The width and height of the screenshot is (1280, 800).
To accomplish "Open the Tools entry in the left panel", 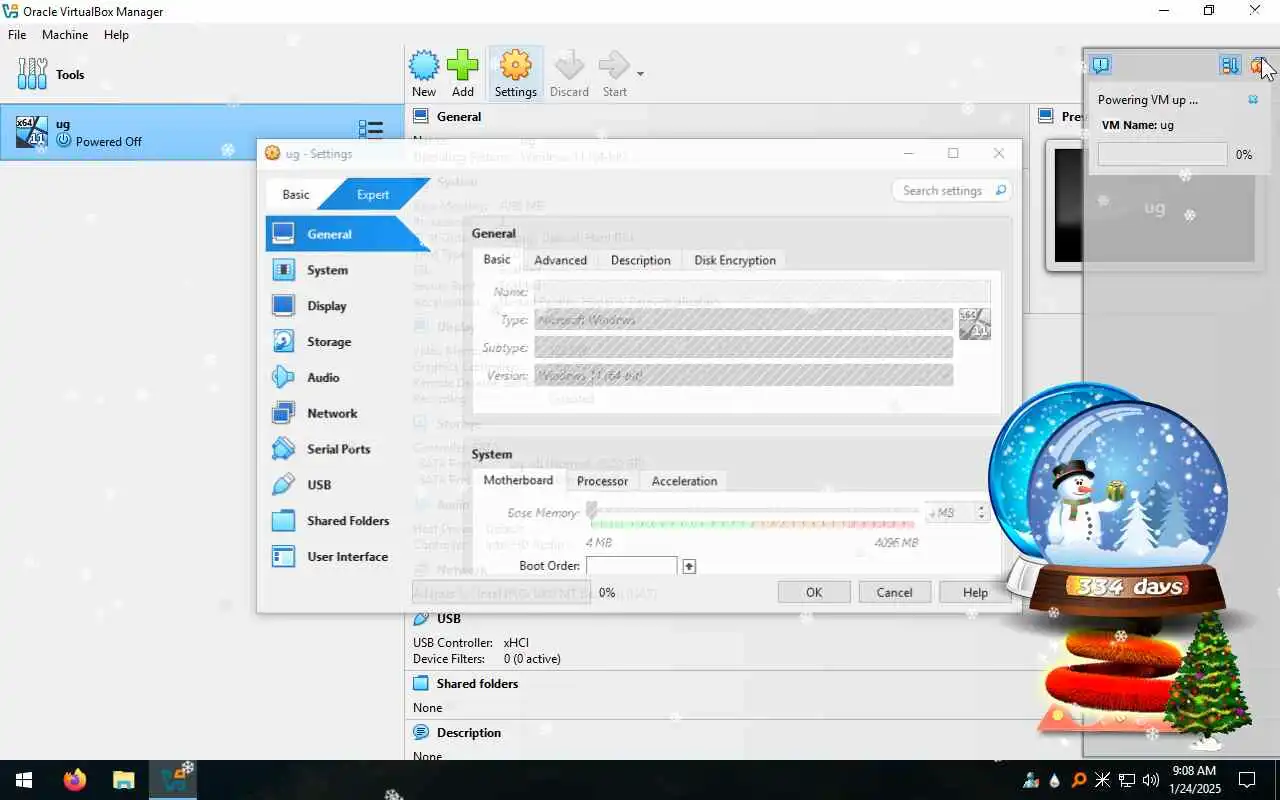I will point(200,74).
